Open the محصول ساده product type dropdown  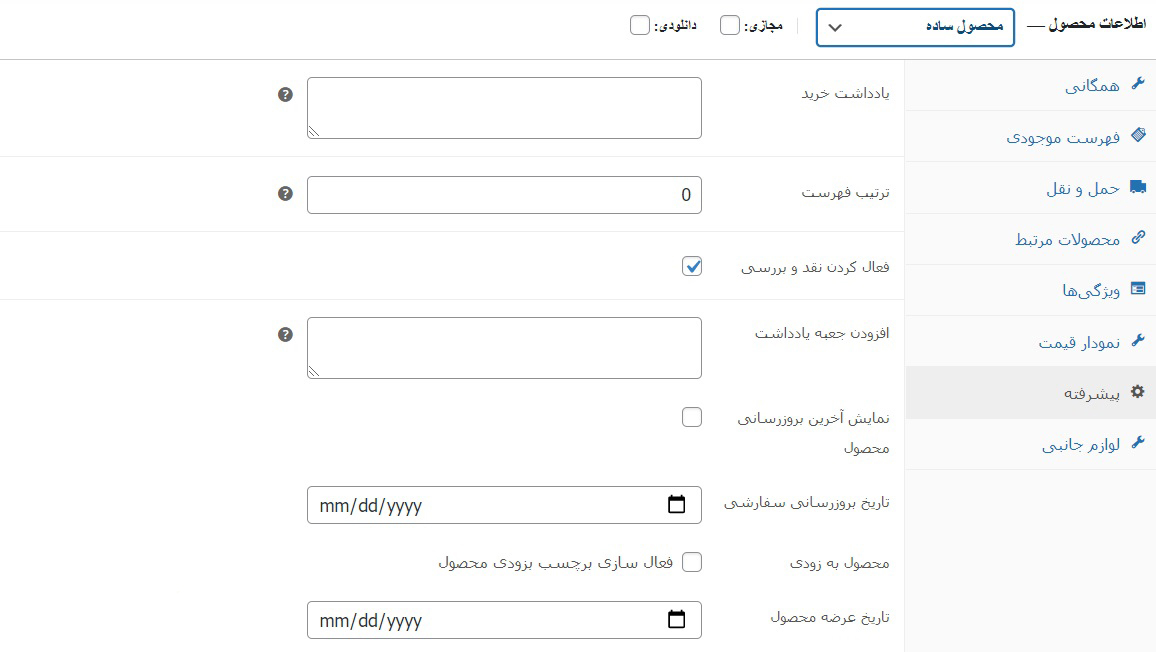point(915,27)
